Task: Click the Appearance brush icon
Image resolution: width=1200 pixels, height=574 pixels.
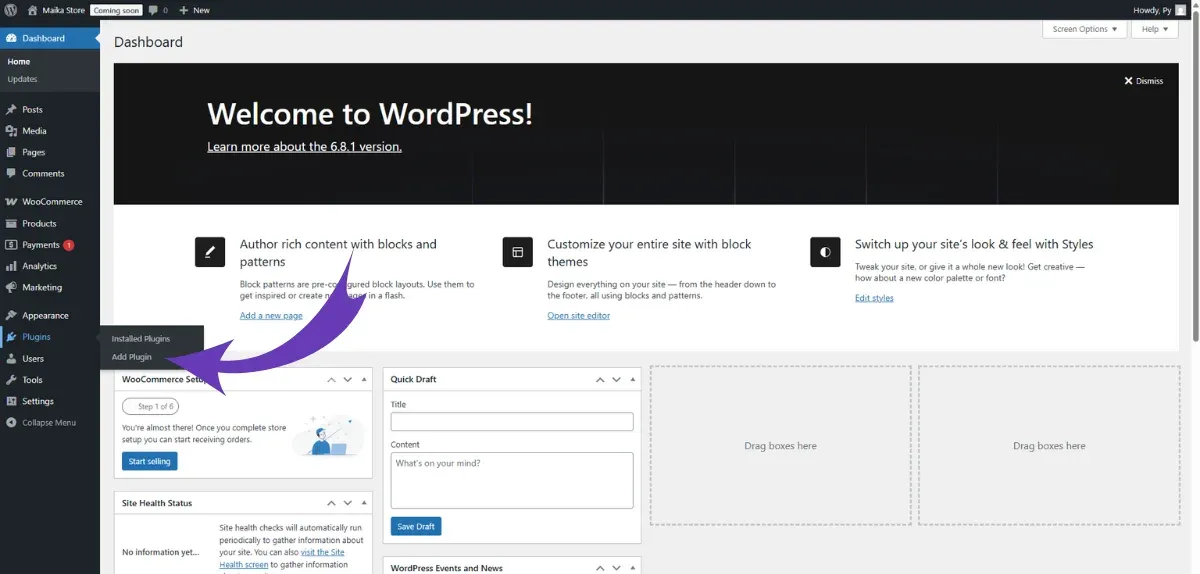Action: coord(11,316)
